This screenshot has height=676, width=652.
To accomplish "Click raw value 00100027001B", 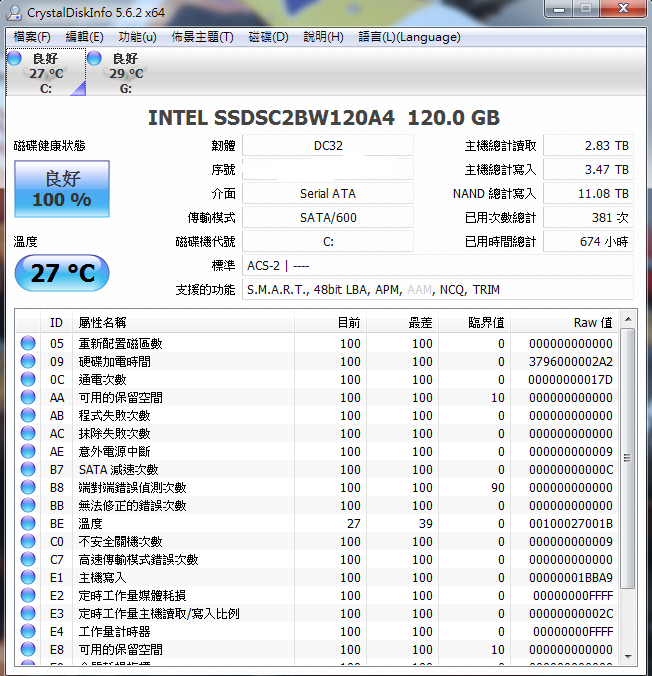I will coord(570,523).
